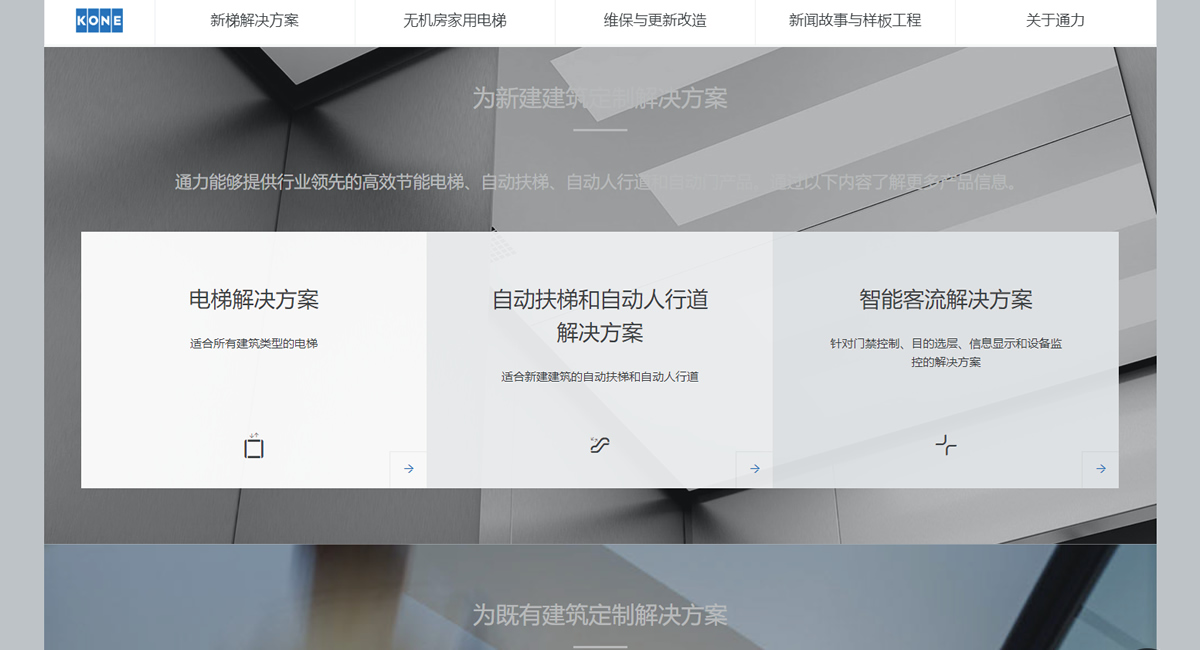Click the people flow cross icon
1200x650 pixels.
[x=946, y=445]
